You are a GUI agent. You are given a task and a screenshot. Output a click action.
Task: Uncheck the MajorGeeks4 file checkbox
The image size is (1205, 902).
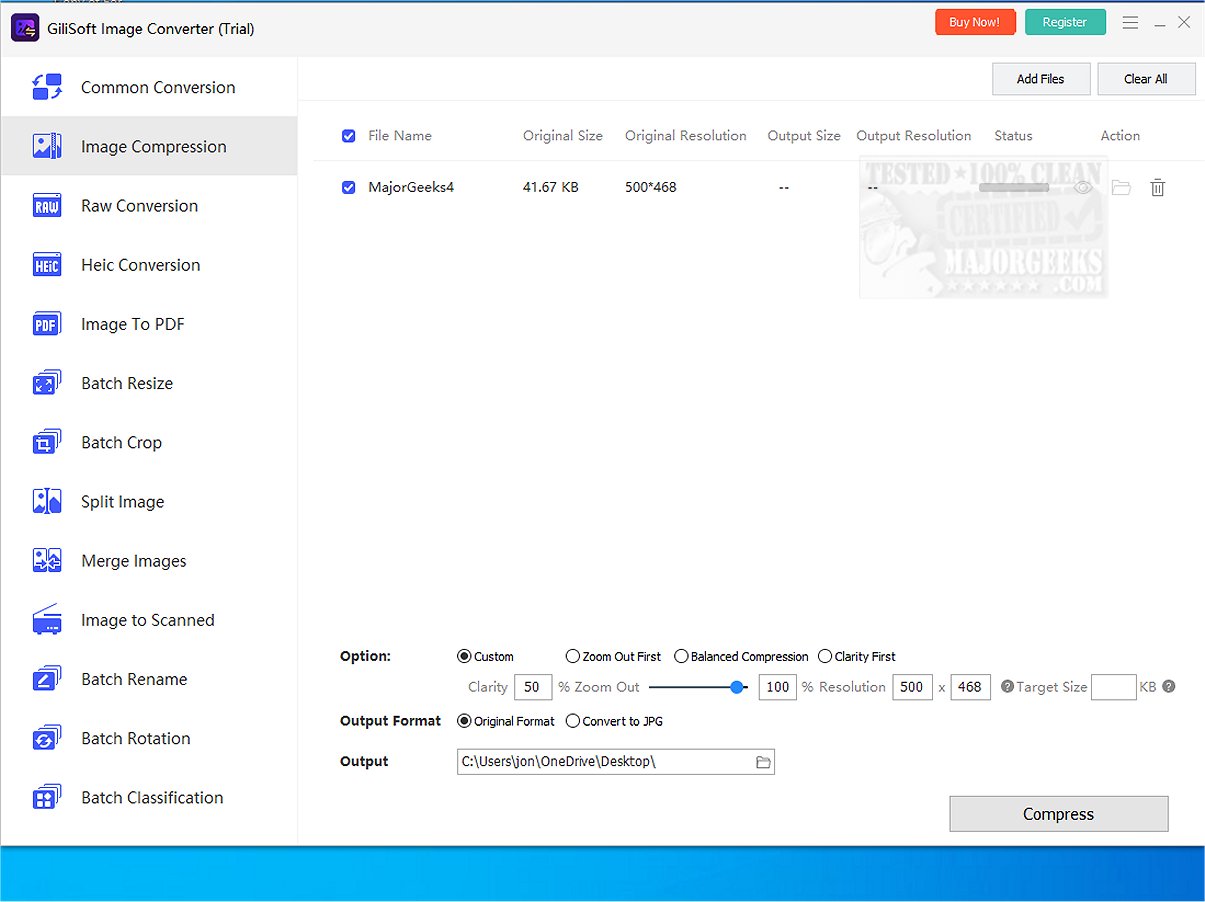coord(348,187)
